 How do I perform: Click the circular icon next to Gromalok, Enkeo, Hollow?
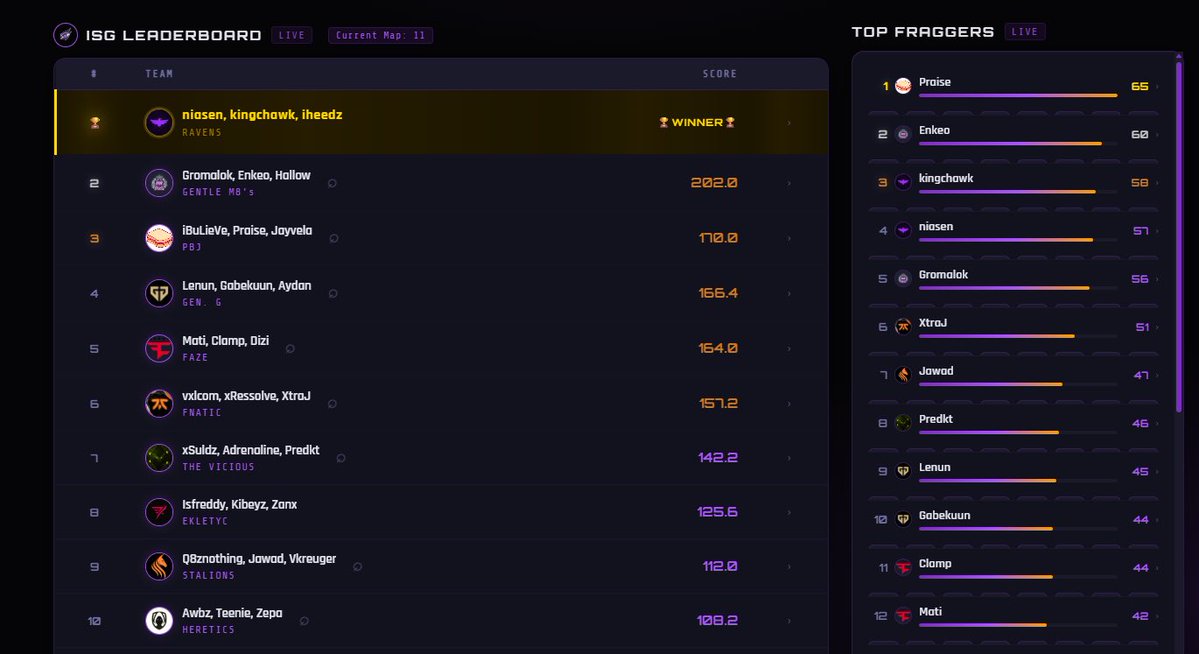[333, 183]
